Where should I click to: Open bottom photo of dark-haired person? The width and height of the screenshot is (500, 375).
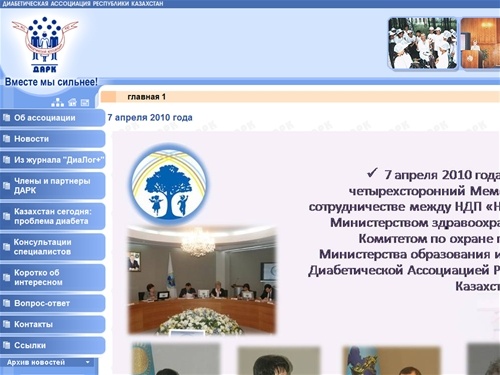point(279,361)
